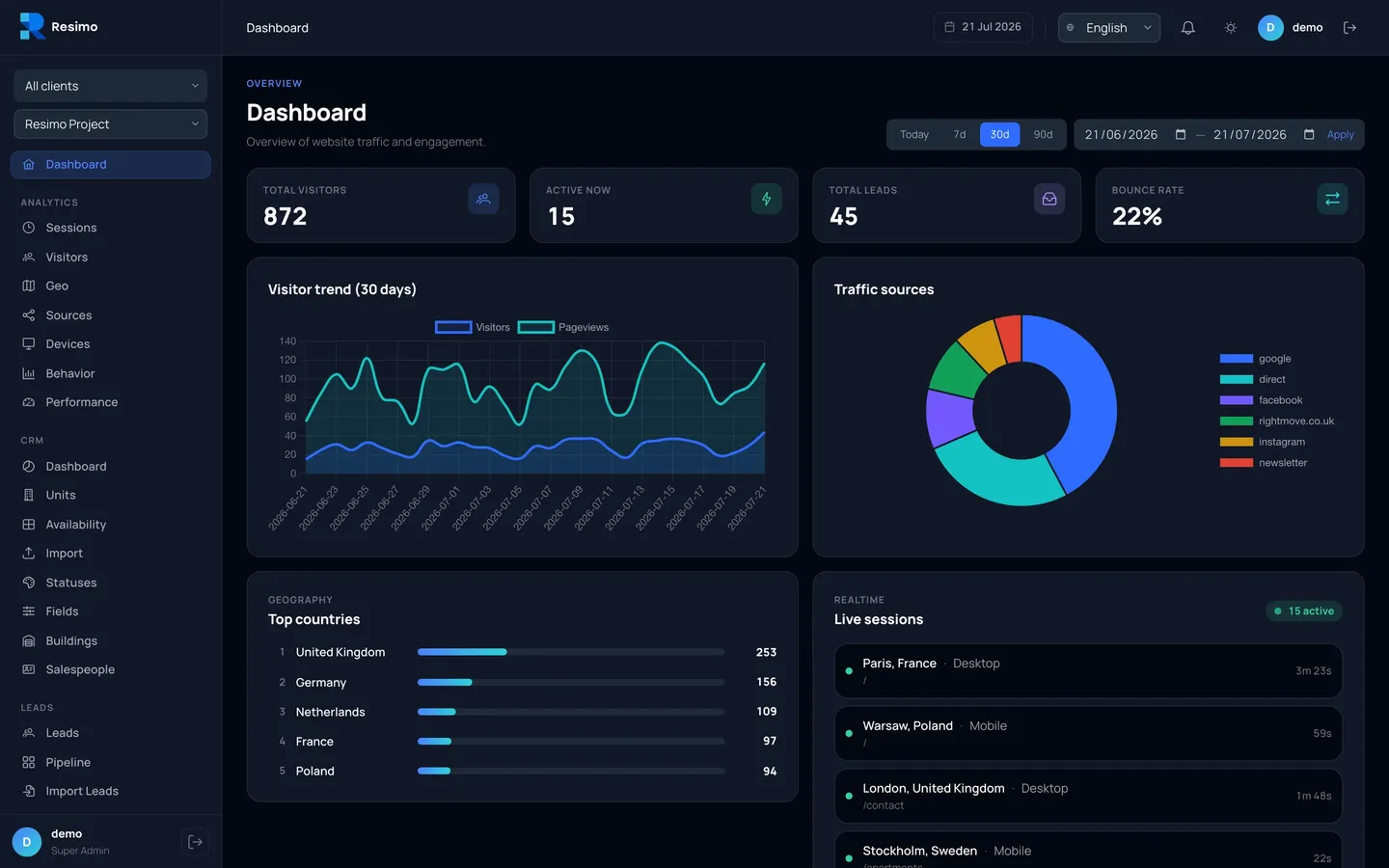Viewport: 1389px width, 868px height.
Task: Toggle light theme sun icon
Action: coord(1230,28)
